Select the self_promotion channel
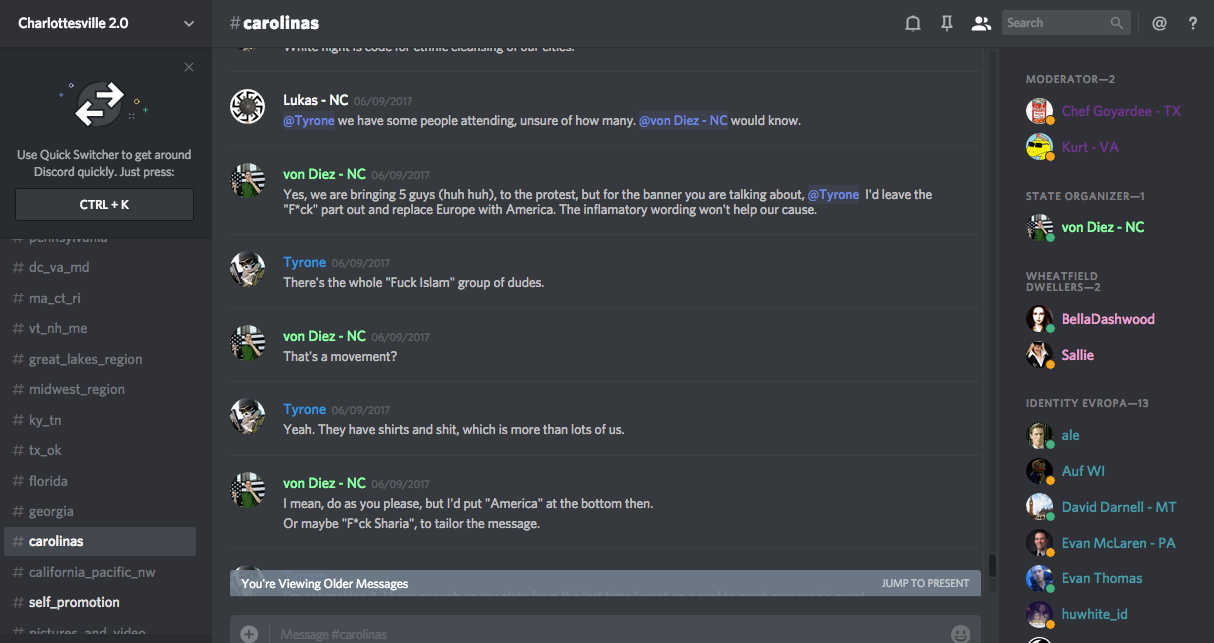 74,602
